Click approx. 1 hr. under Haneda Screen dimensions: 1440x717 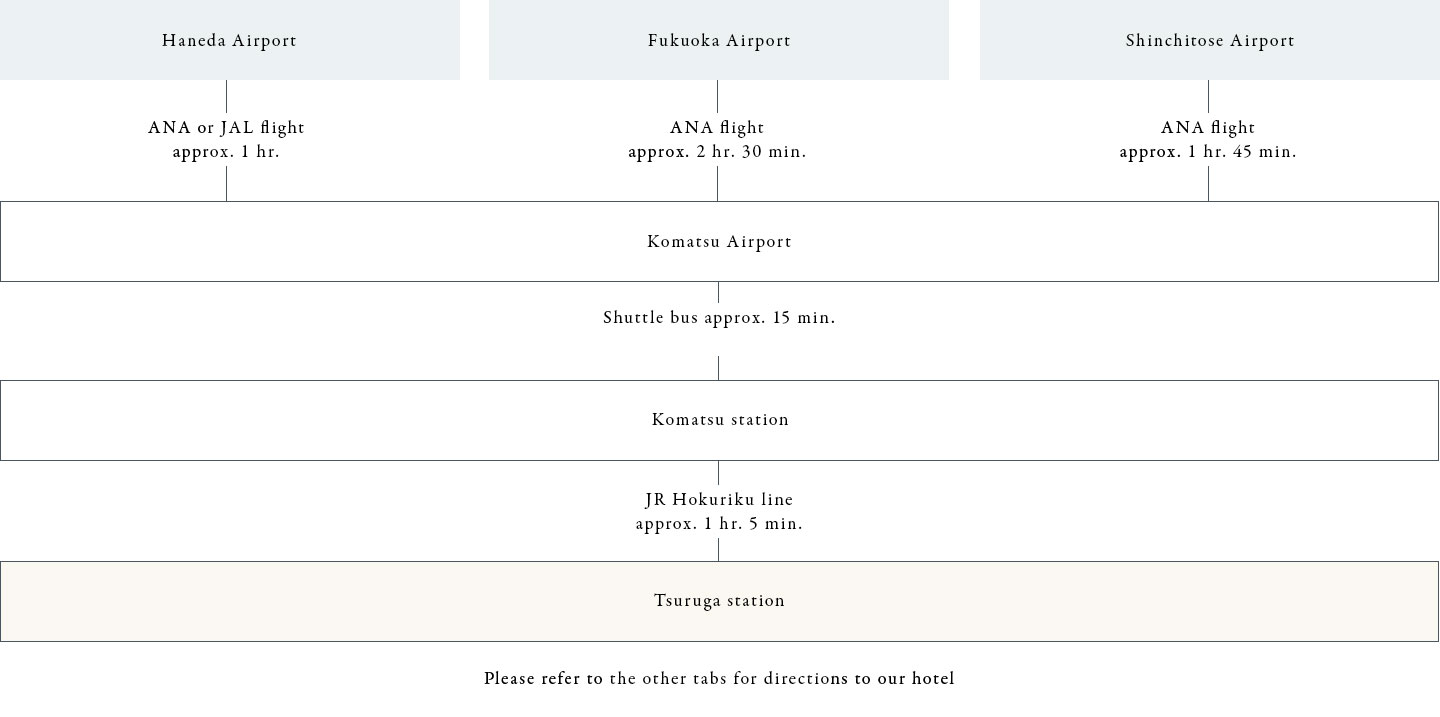tap(226, 152)
